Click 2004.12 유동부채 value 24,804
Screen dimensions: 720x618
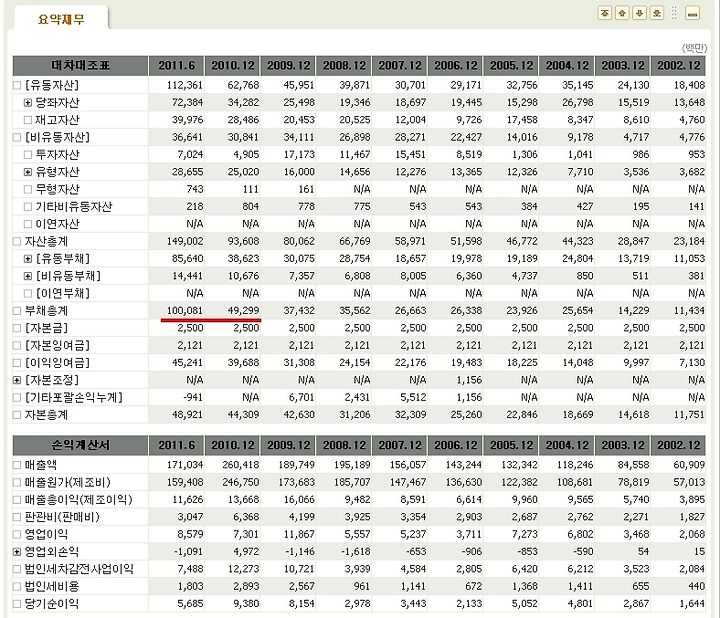[x=578, y=259]
